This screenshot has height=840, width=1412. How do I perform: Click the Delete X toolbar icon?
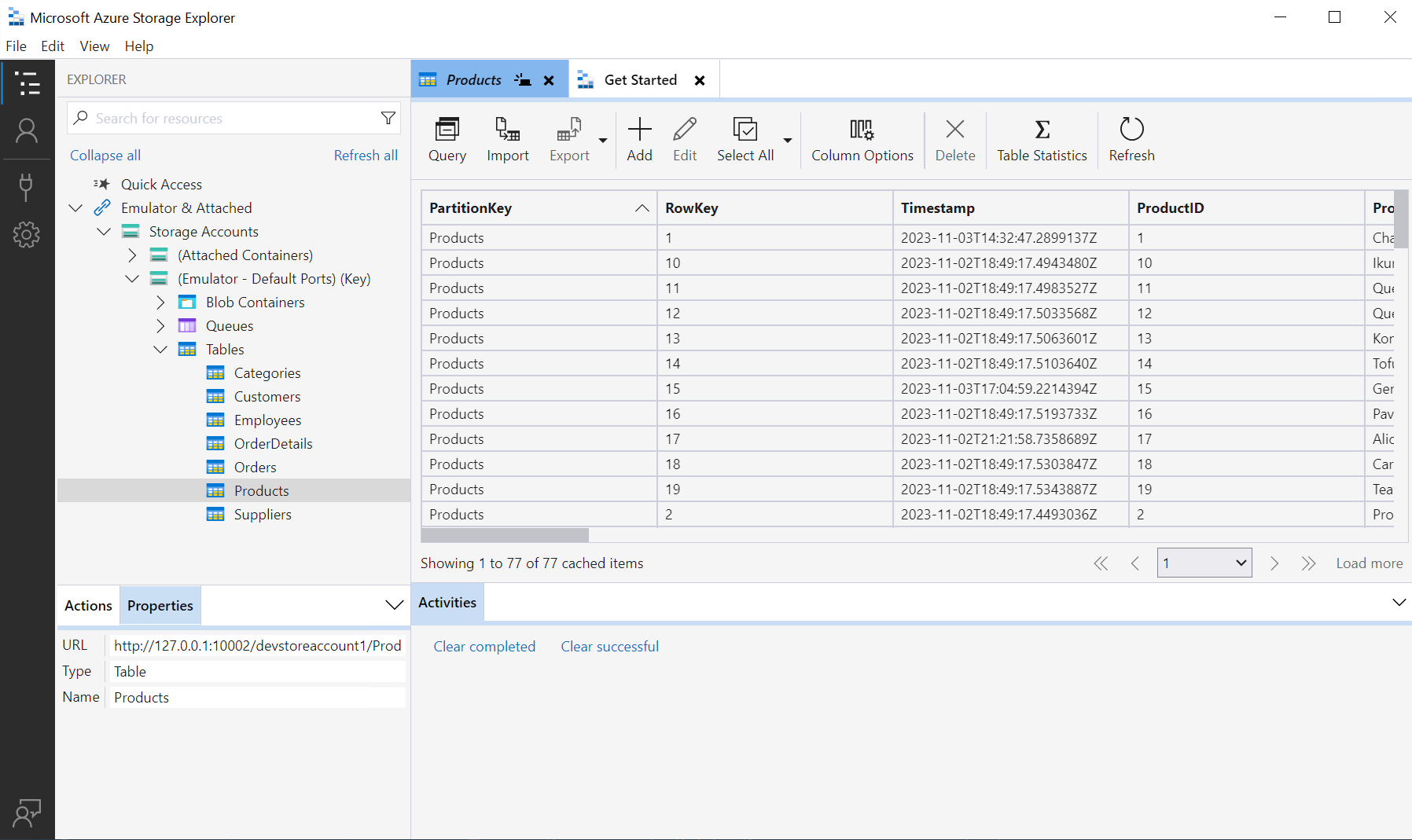coord(955,129)
